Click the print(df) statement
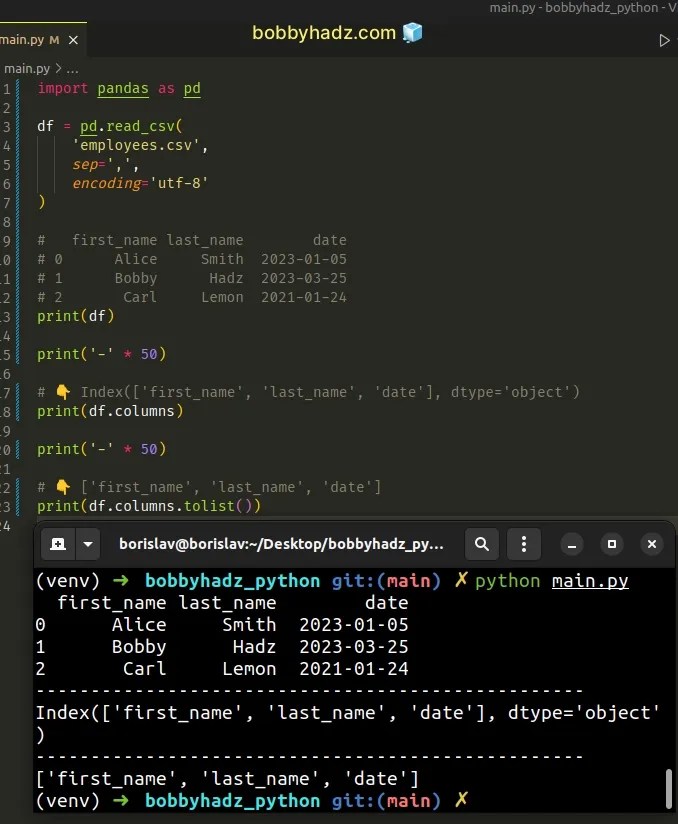The image size is (678, 824). coord(76,316)
